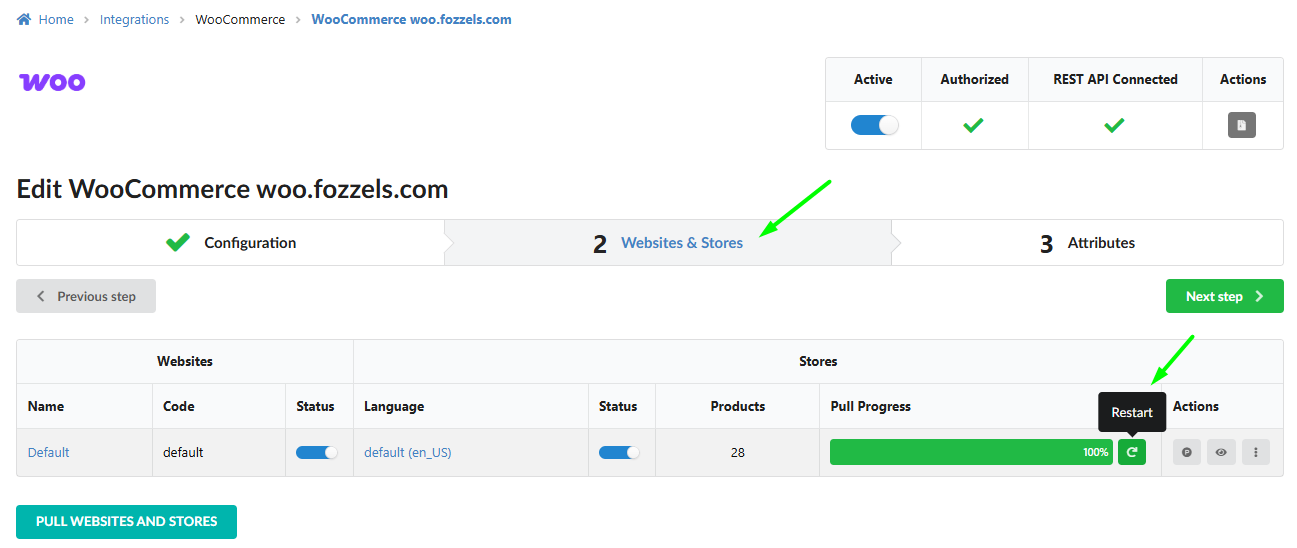
Task: Open default (en_US) store language link
Action: [408, 452]
